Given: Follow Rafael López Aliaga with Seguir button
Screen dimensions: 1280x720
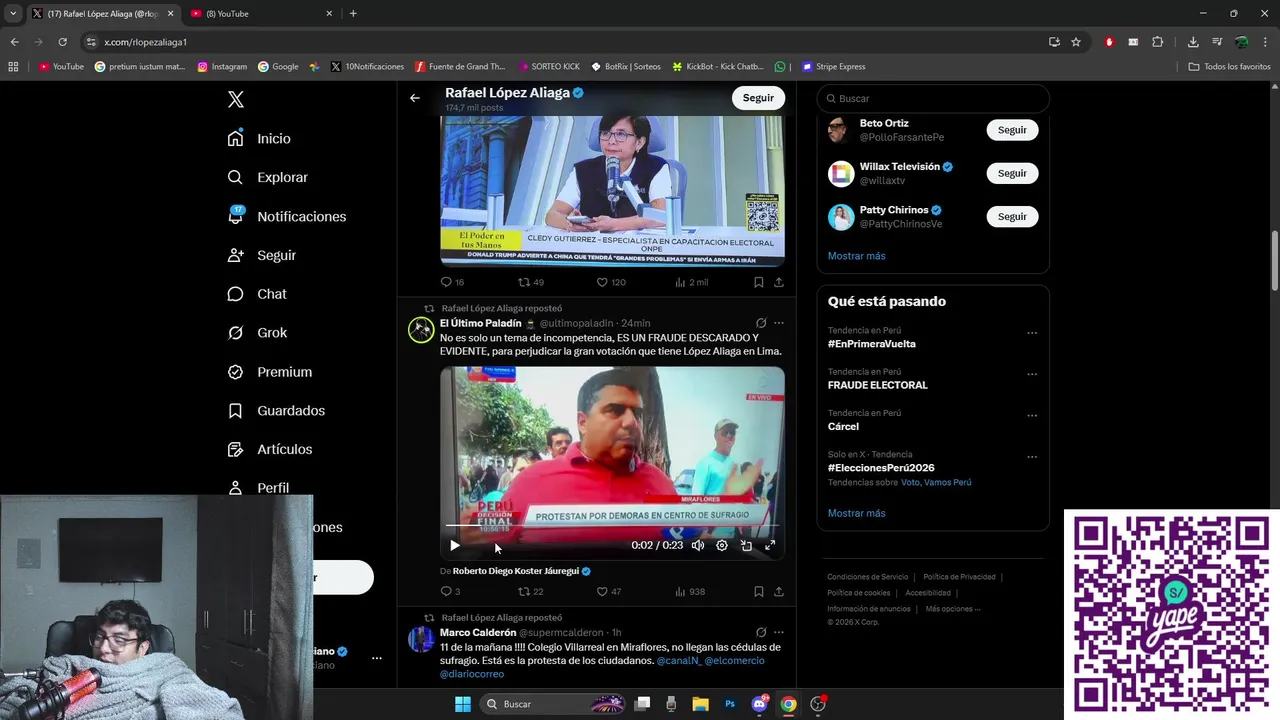Looking at the screenshot, I should click(758, 98).
